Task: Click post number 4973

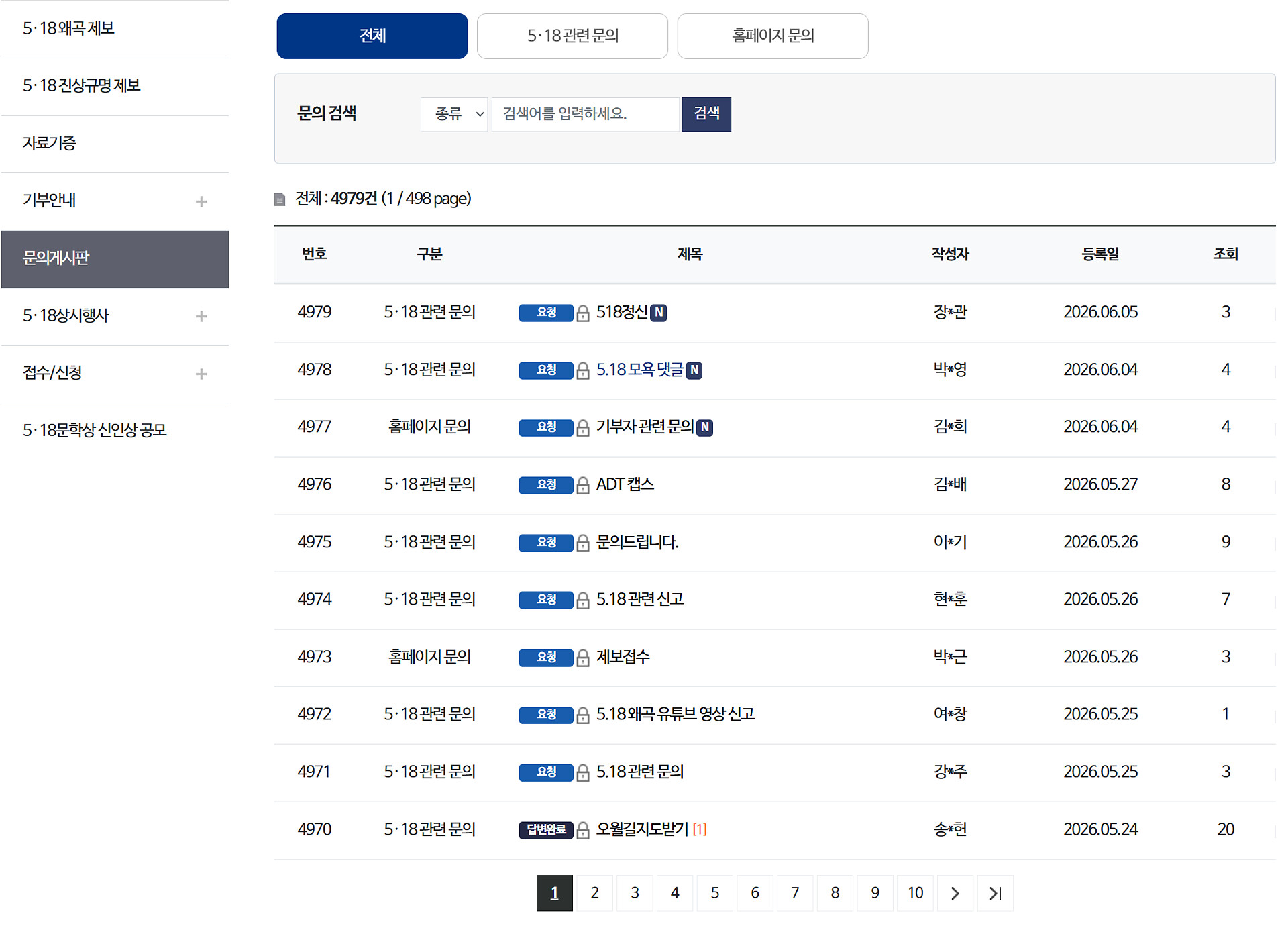Action: (x=314, y=657)
